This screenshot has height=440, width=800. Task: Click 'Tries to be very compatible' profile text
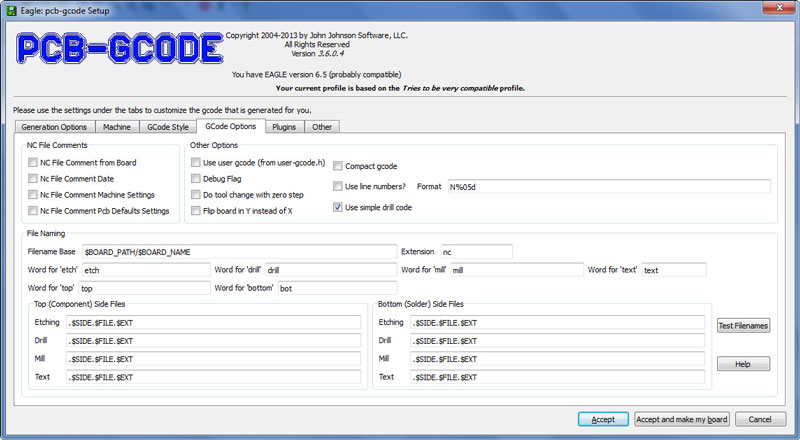450,88
